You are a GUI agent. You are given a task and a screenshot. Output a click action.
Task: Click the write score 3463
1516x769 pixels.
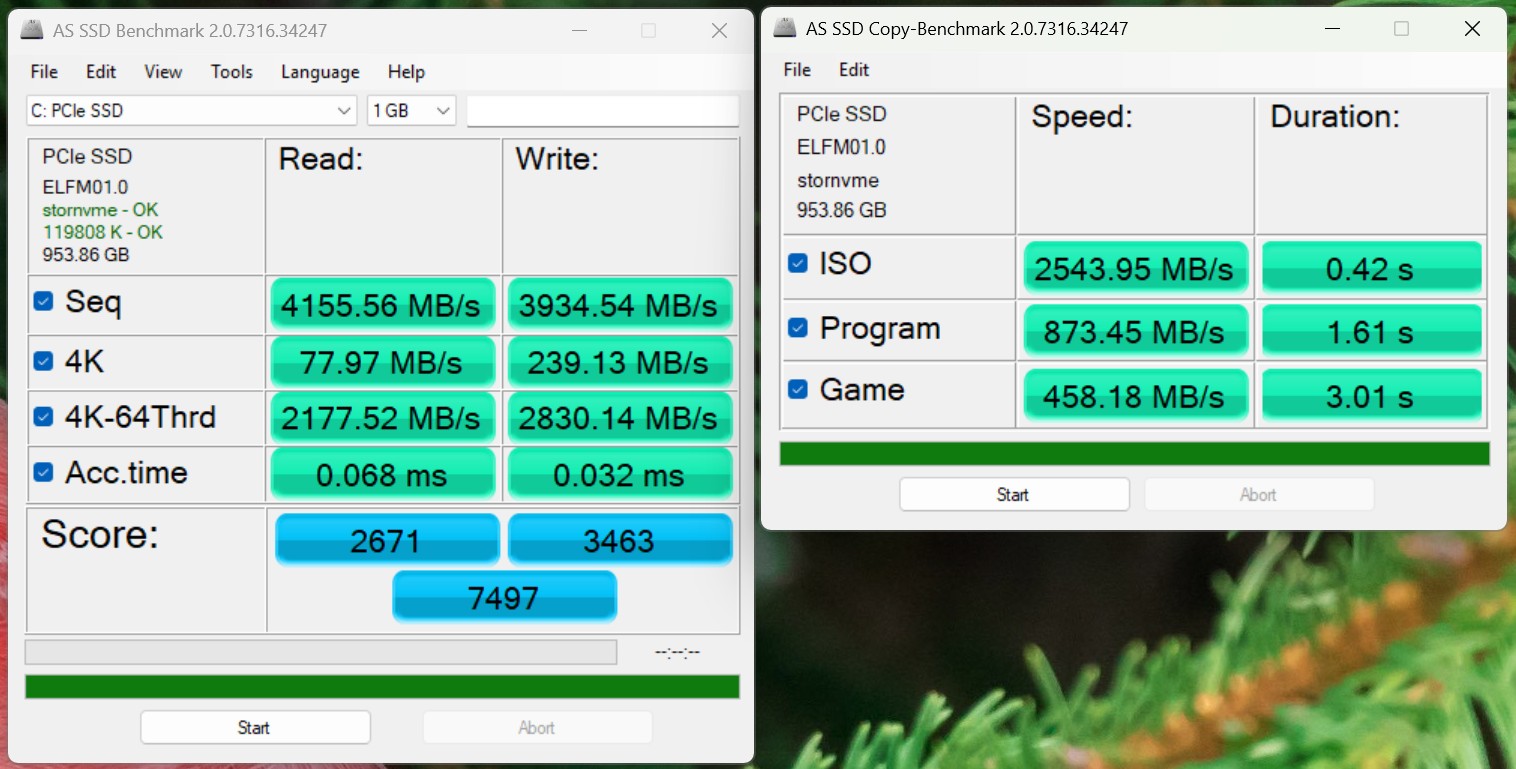[x=620, y=539]
